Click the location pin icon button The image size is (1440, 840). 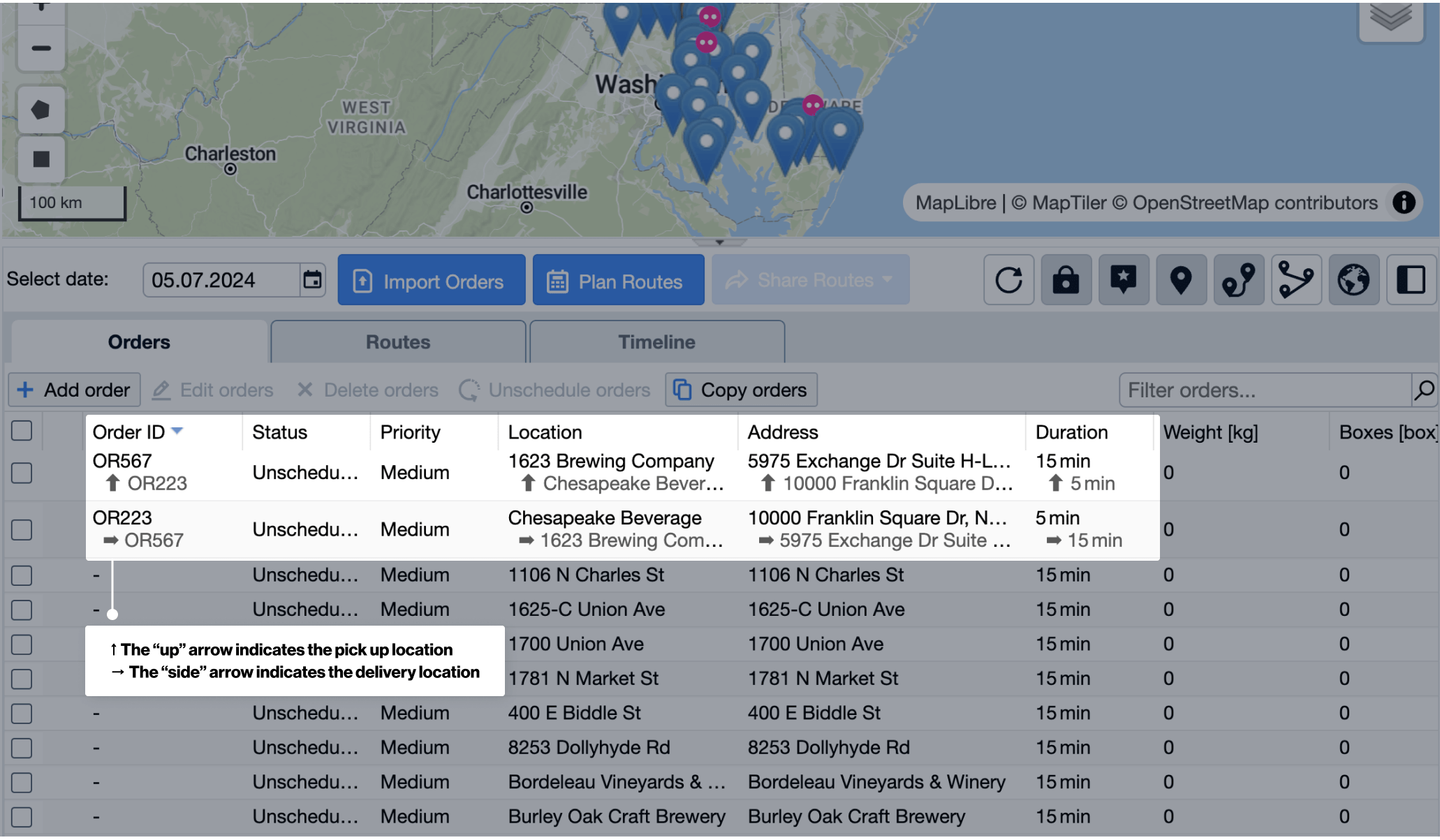click(1180, 280)
